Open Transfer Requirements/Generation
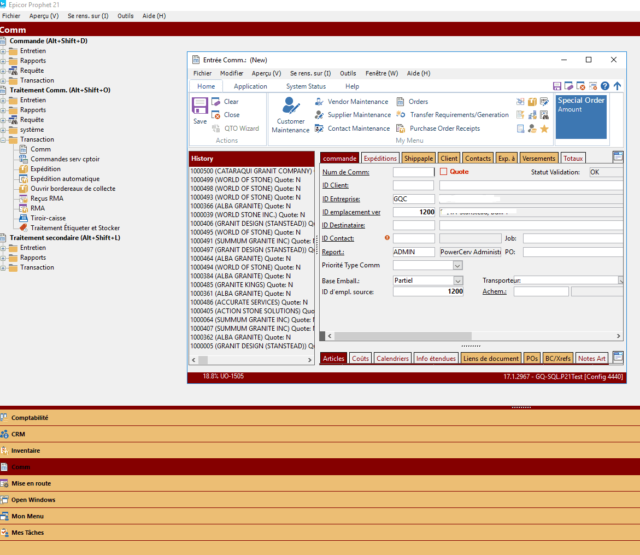This screenshot has height=555, width=640. 453,115
